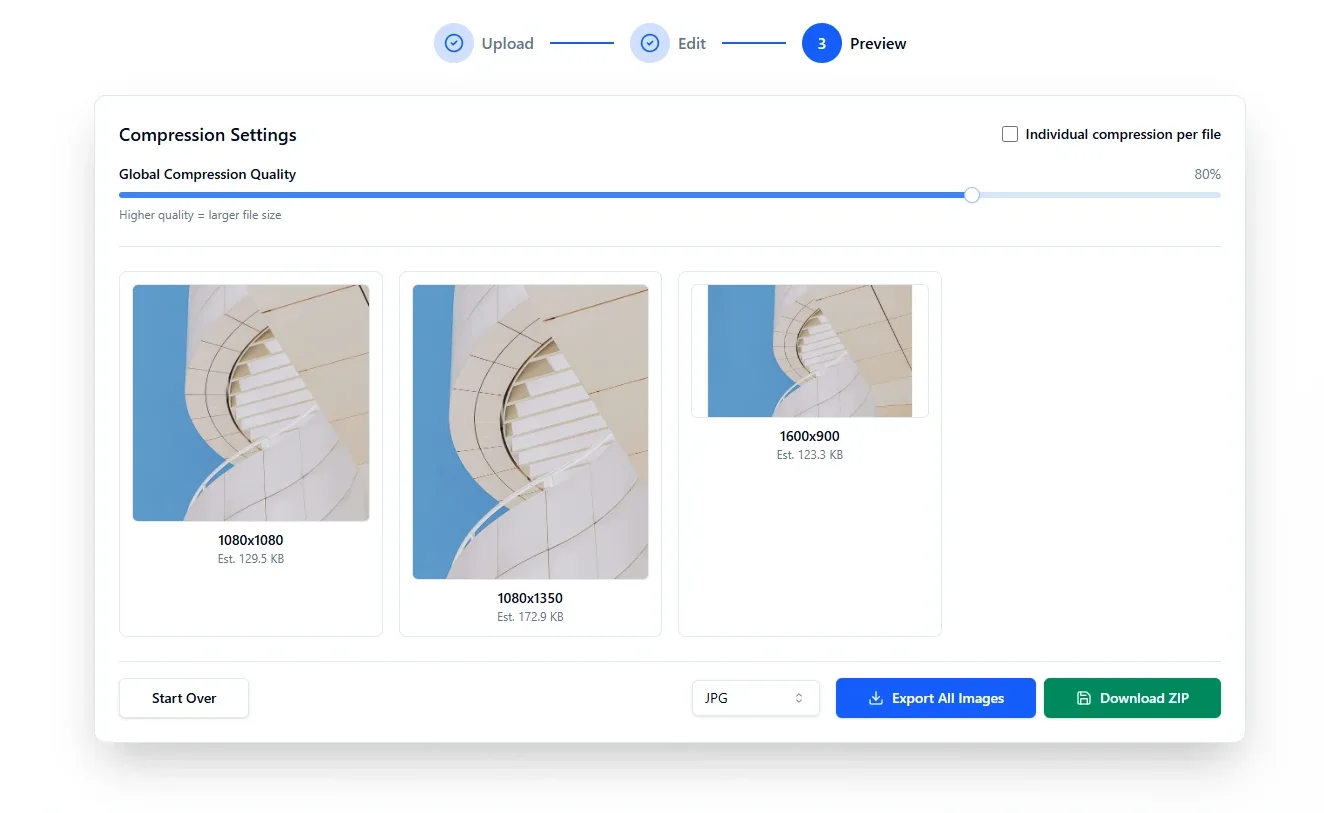This screenshot has width=1324, height=813.
Task: Click the Upload step checkmark icon
Action: pyautogui.click(x=453, y=43)
